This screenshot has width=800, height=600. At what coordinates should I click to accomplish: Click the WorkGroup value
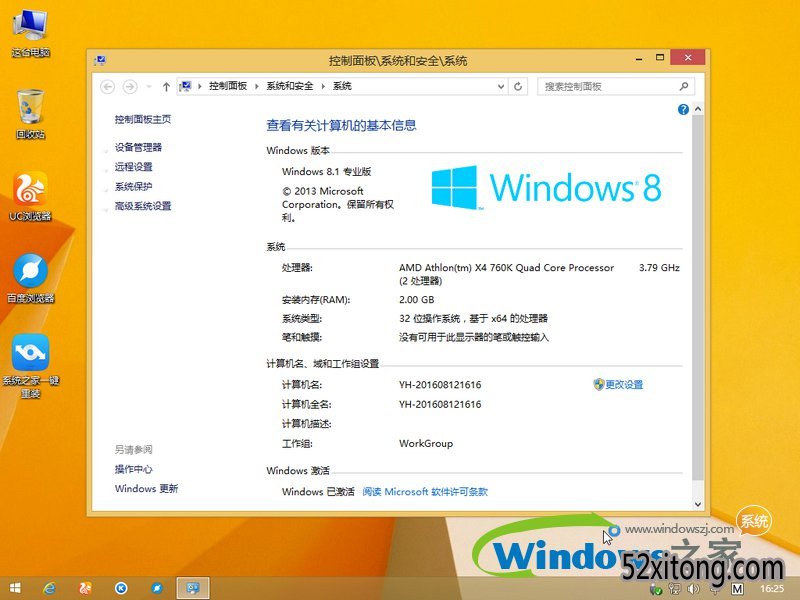click(426, 443)
